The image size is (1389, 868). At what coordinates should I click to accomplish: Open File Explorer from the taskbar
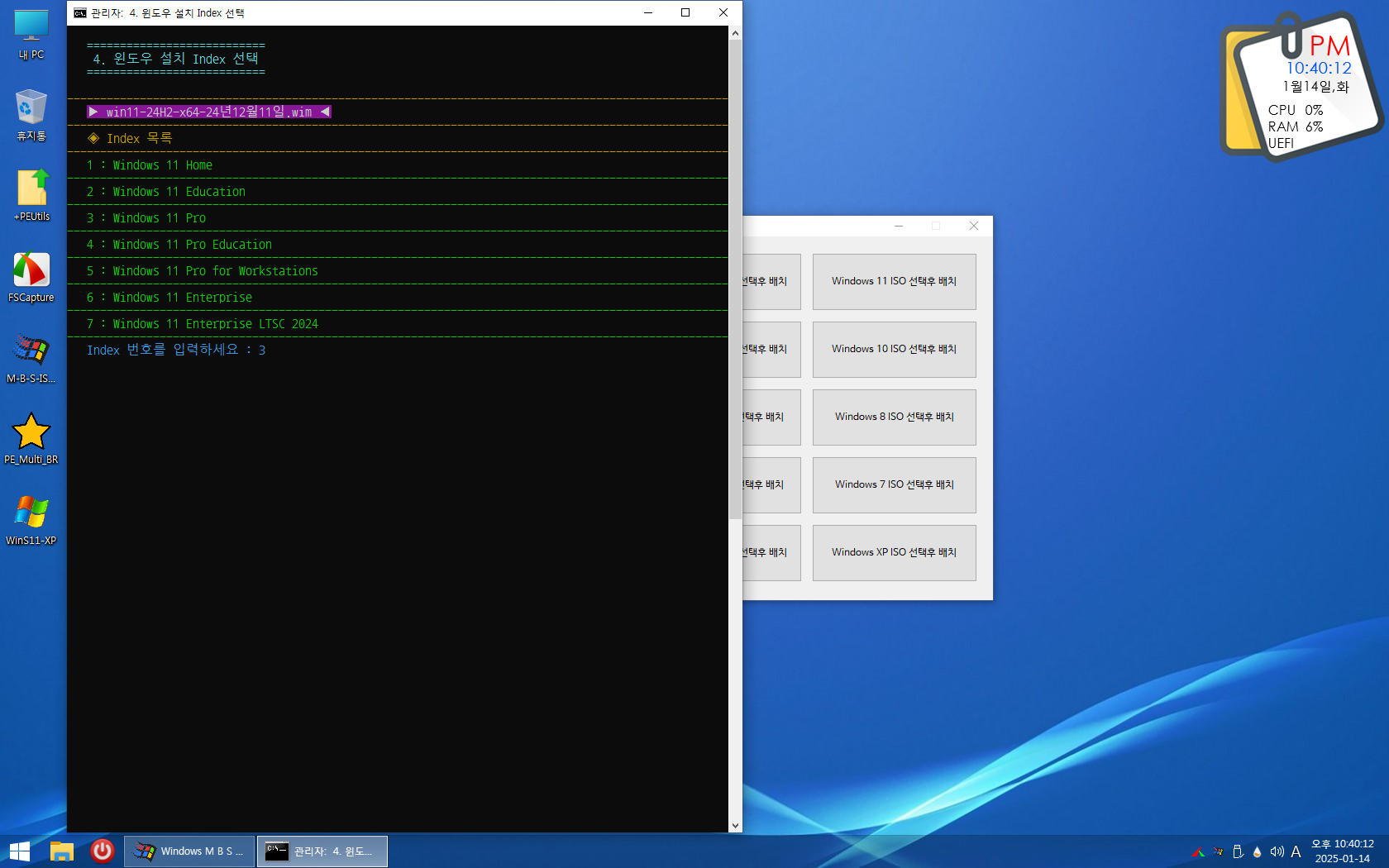(62, 851)
